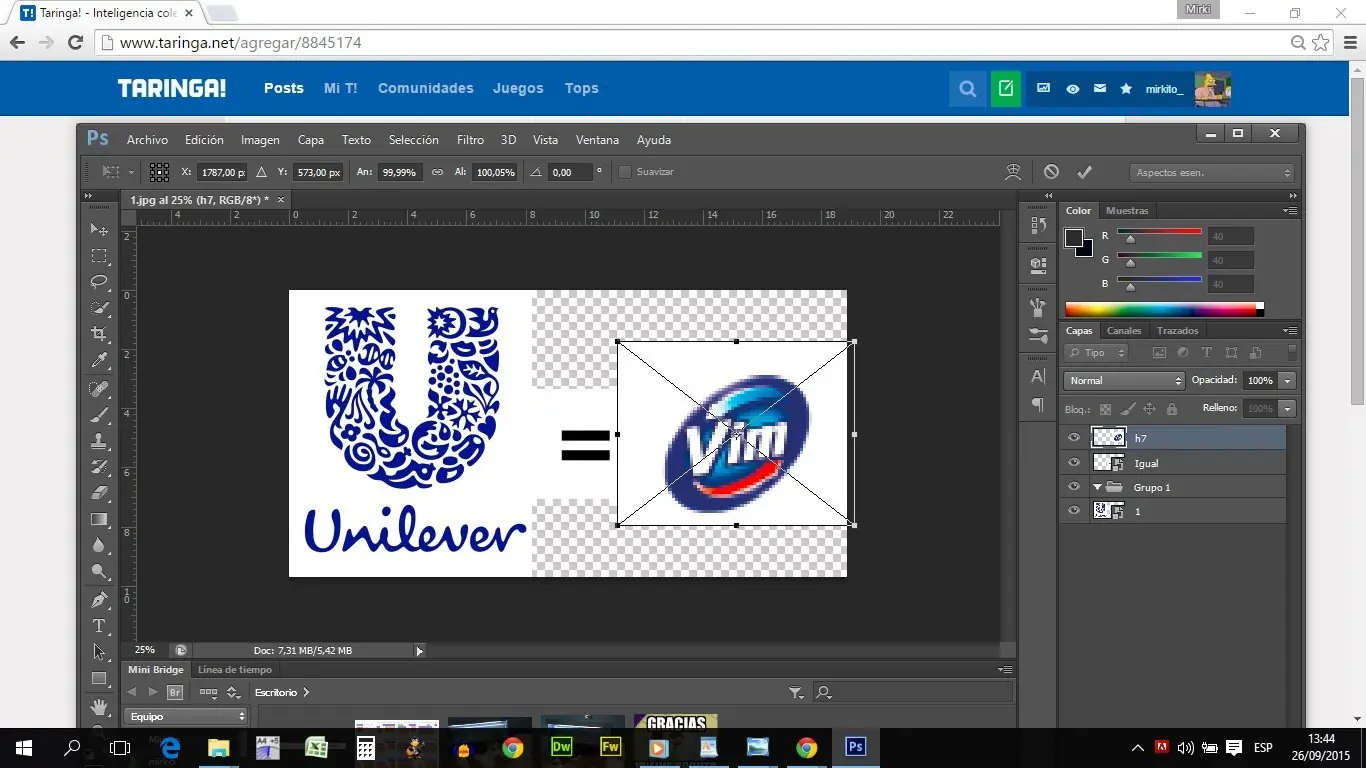This screenshot has height=768, width=1366.
Task: Select the Rectangle shape tool
Action: click(99, 678)
